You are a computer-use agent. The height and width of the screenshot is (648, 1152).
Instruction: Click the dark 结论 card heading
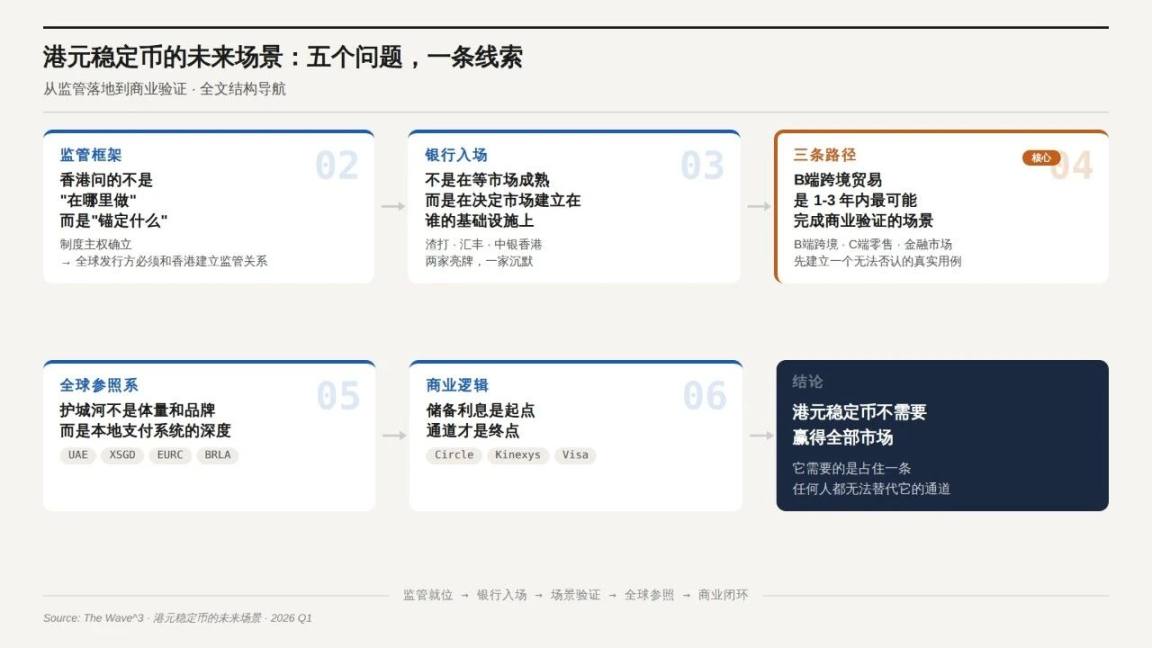tap(808, 382)
